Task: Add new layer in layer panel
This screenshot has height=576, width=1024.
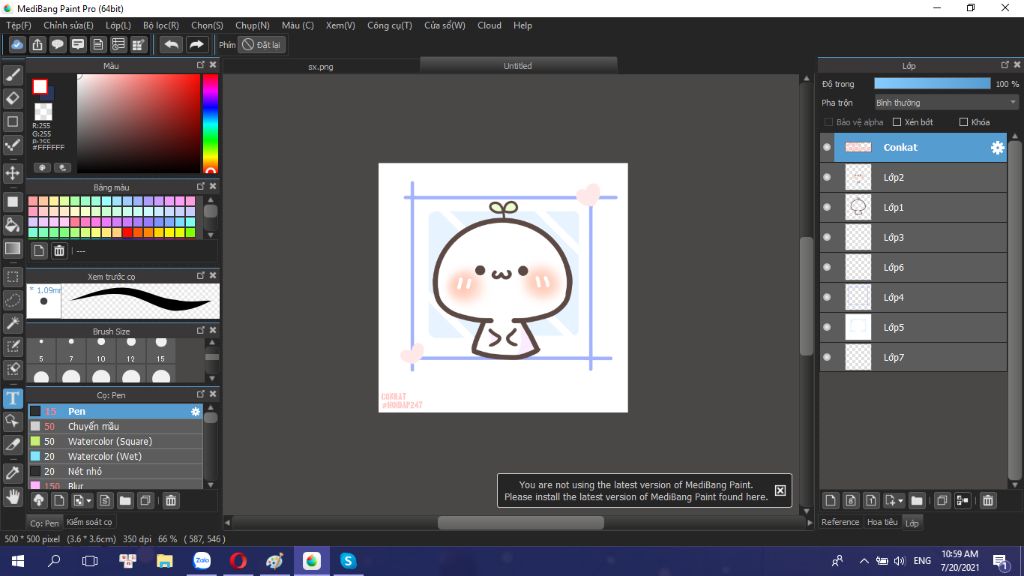Action: (x=830, y=500)
